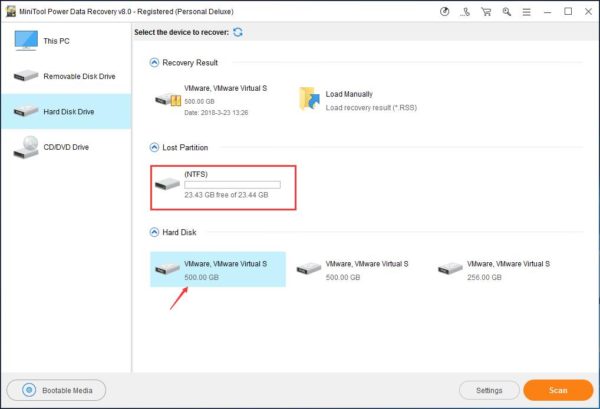The width and height of the screenshot is (600, 409).
Task: Switch to This PC tab
Action: 66,41
